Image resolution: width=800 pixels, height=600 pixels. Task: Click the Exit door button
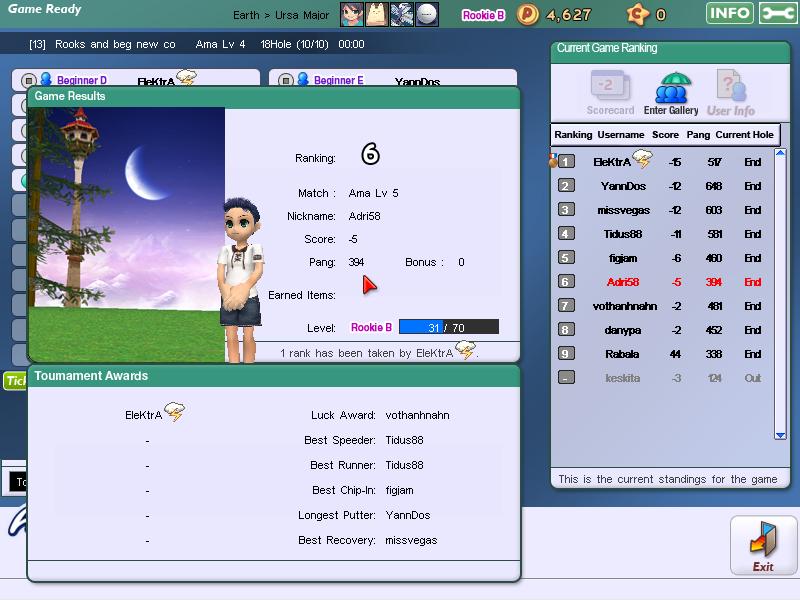[763, 545]
